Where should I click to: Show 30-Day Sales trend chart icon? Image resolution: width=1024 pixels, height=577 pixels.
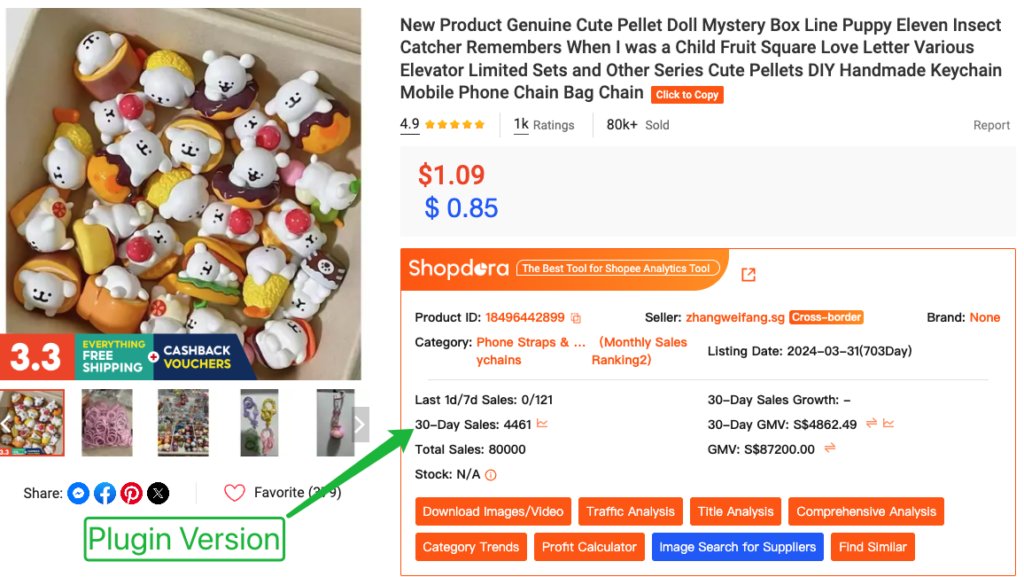542,424
